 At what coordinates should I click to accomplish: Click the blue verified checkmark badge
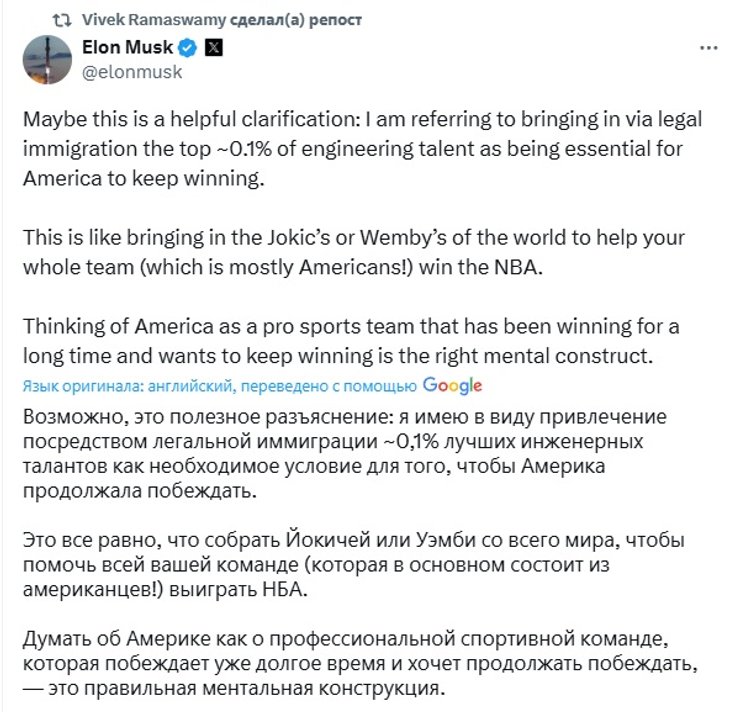pos(186,47)
